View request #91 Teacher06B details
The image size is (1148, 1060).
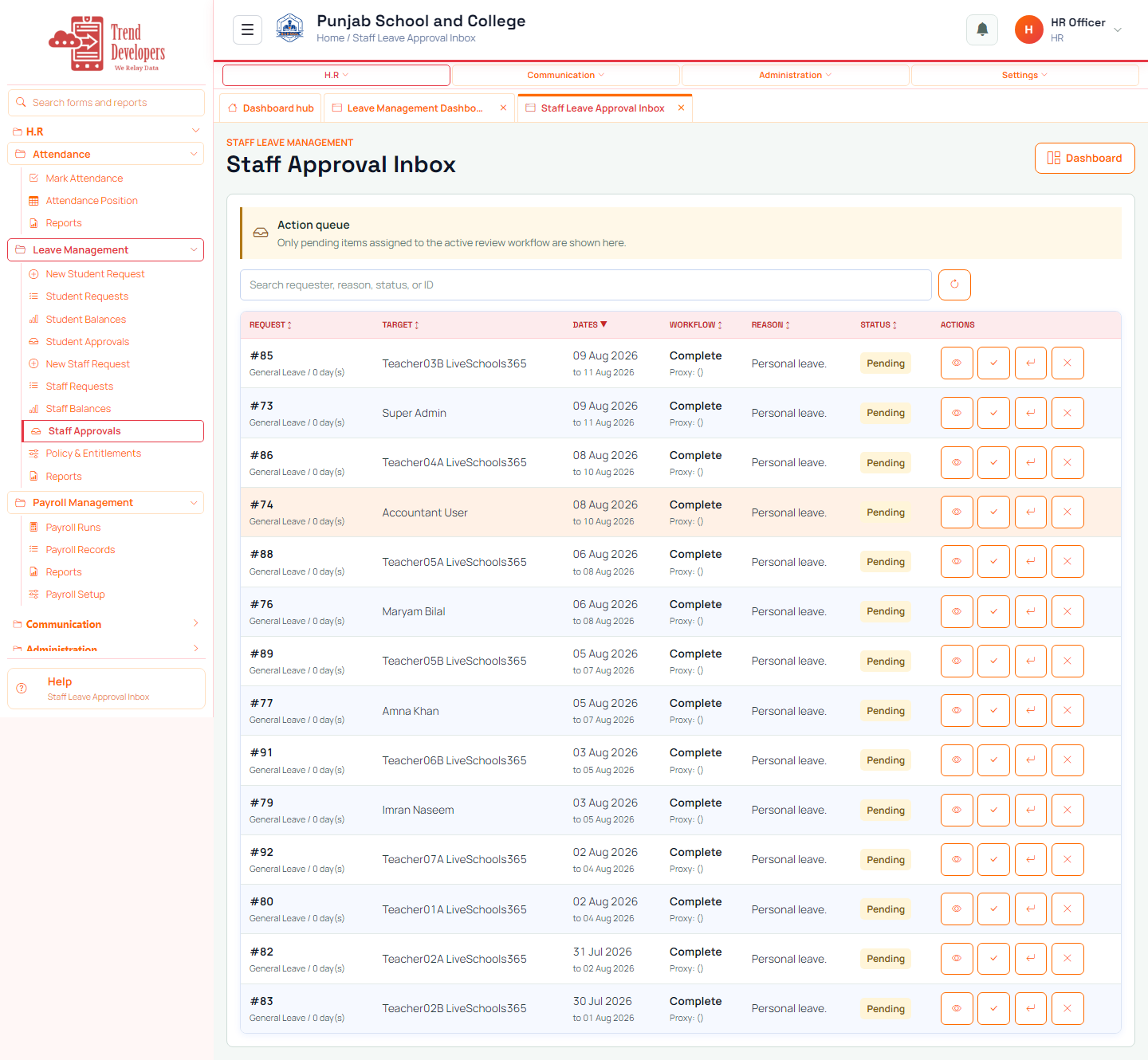tap(957, 760)
